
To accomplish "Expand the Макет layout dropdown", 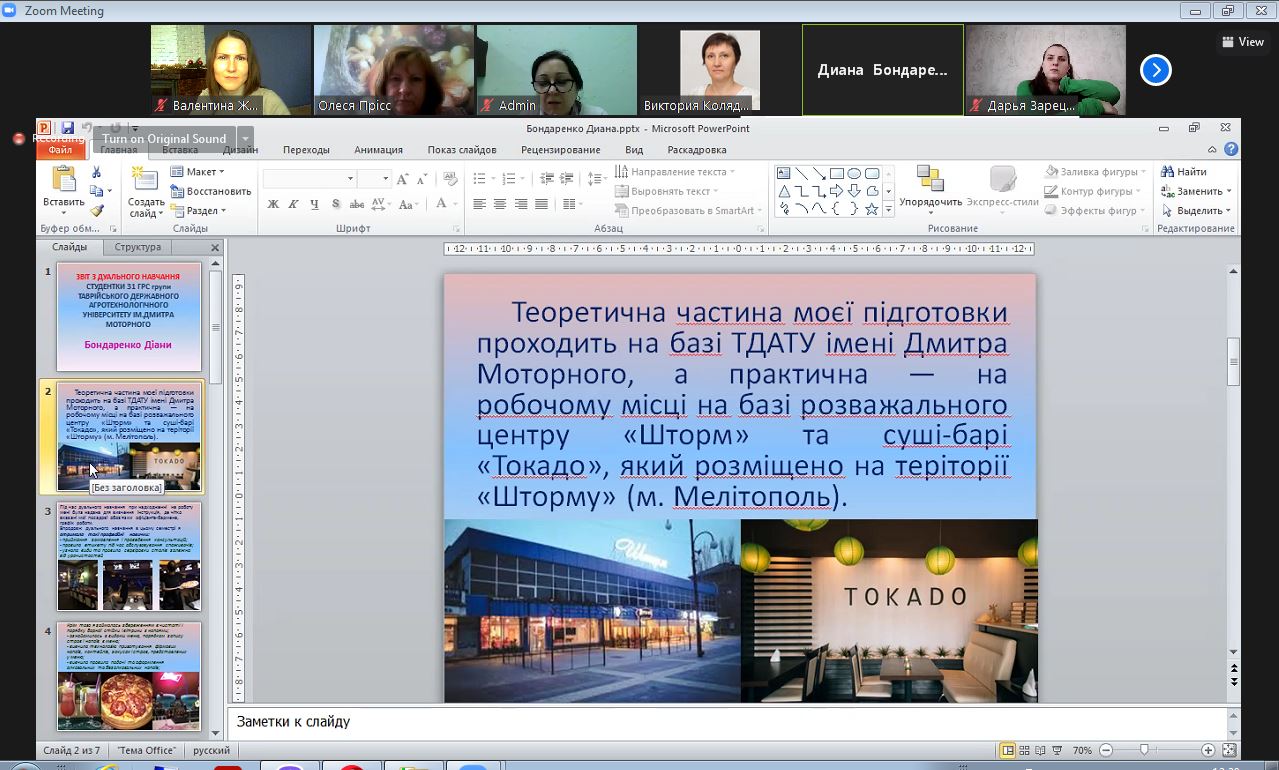I will click(199, 172).
